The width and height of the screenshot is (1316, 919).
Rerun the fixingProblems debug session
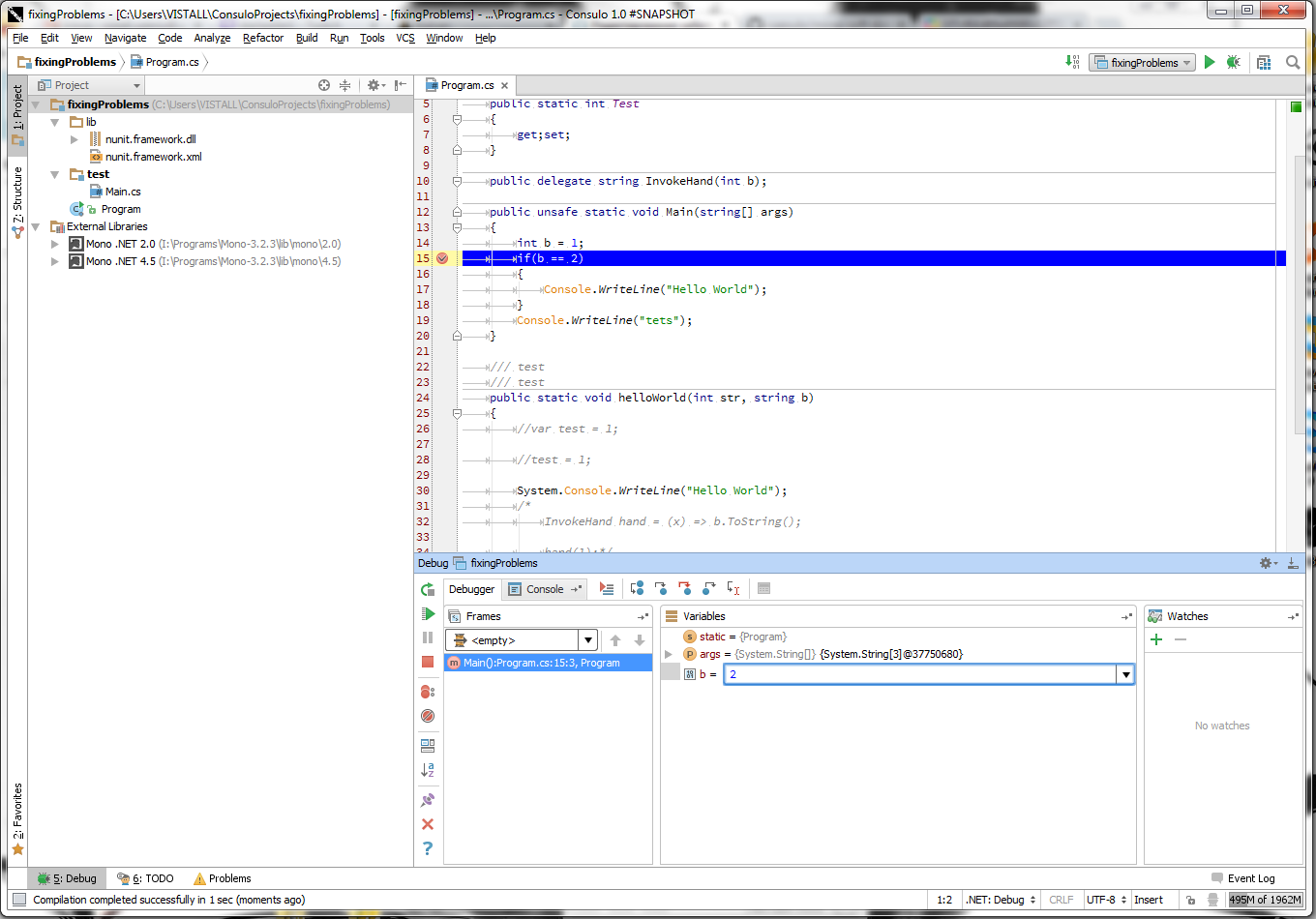[x=428, y=589]
